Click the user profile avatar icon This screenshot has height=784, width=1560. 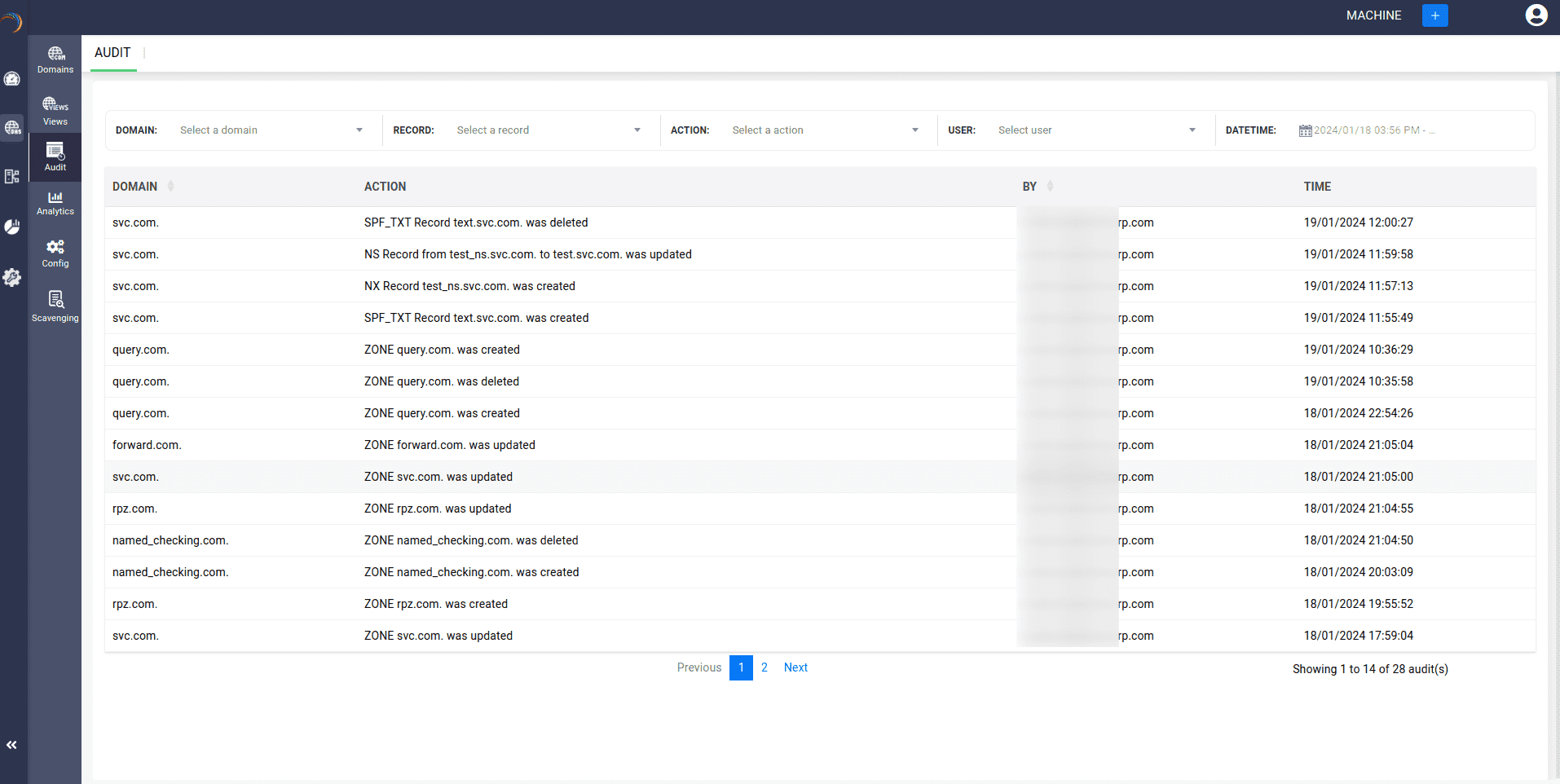coord(1536,15)
